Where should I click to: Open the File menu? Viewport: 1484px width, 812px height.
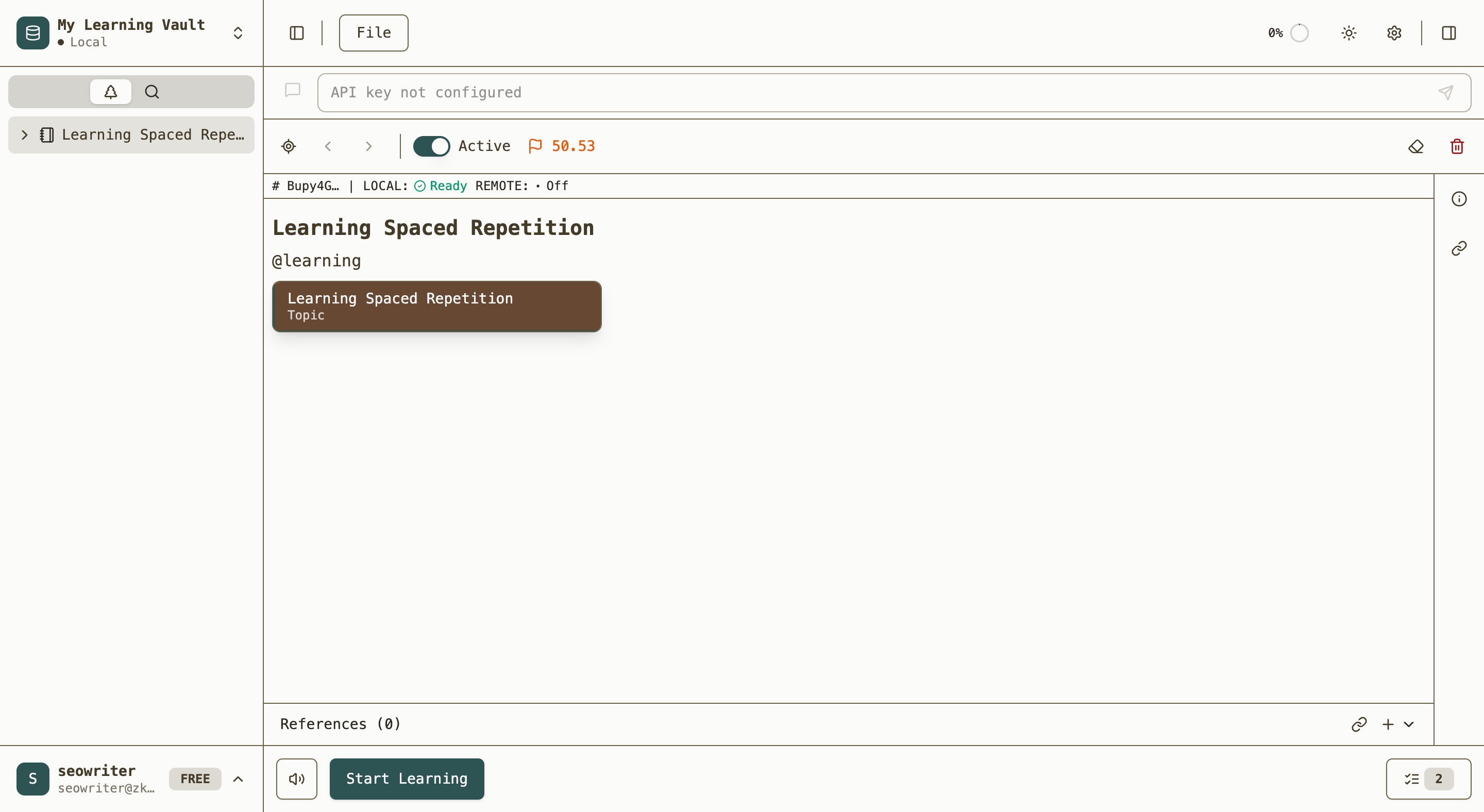373,33
